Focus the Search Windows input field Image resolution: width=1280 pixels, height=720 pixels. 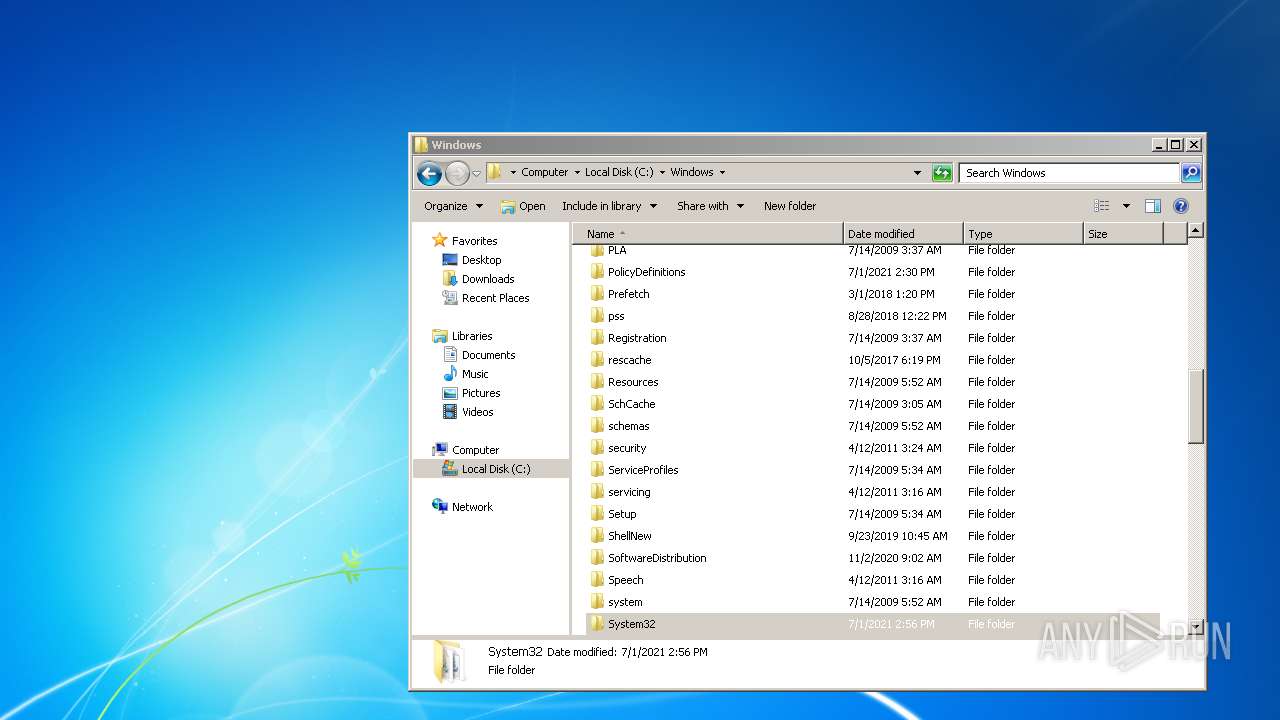click(x=1069, y=173)
